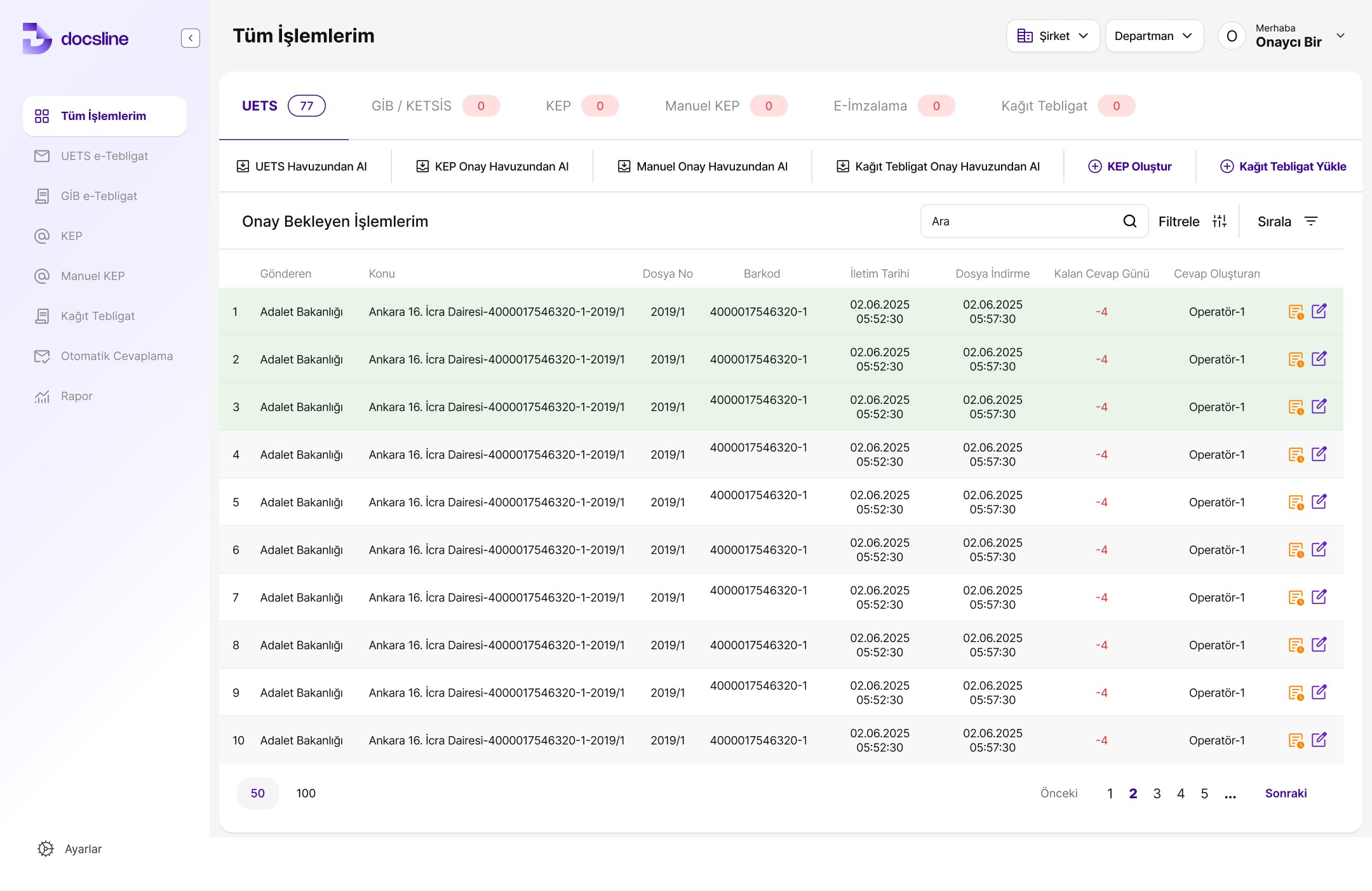Expand the Departman dropdown
This screenshot has height=891, width=1372.
coord(1153,36)
